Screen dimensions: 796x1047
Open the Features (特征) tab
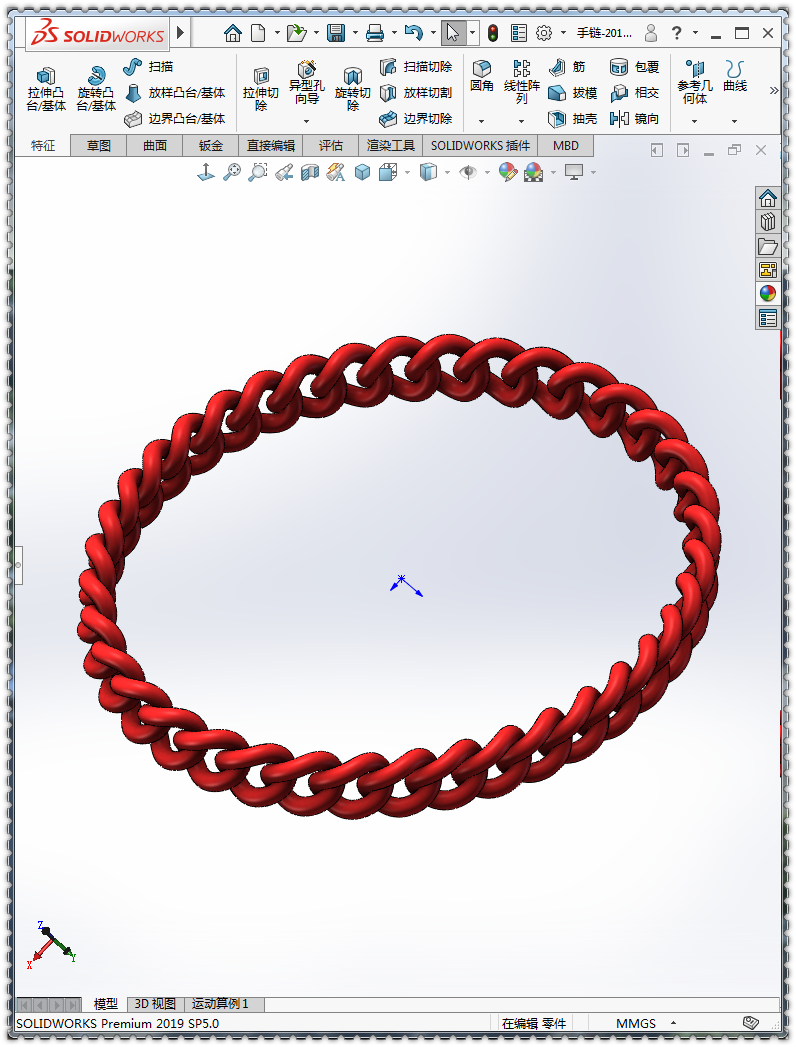(x=43, y=146)
